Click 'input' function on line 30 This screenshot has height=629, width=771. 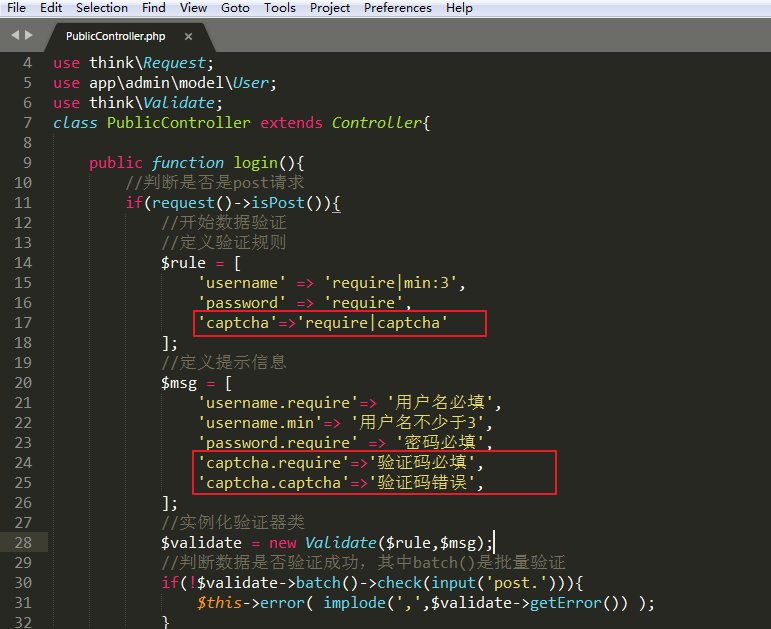pos(452,583)
